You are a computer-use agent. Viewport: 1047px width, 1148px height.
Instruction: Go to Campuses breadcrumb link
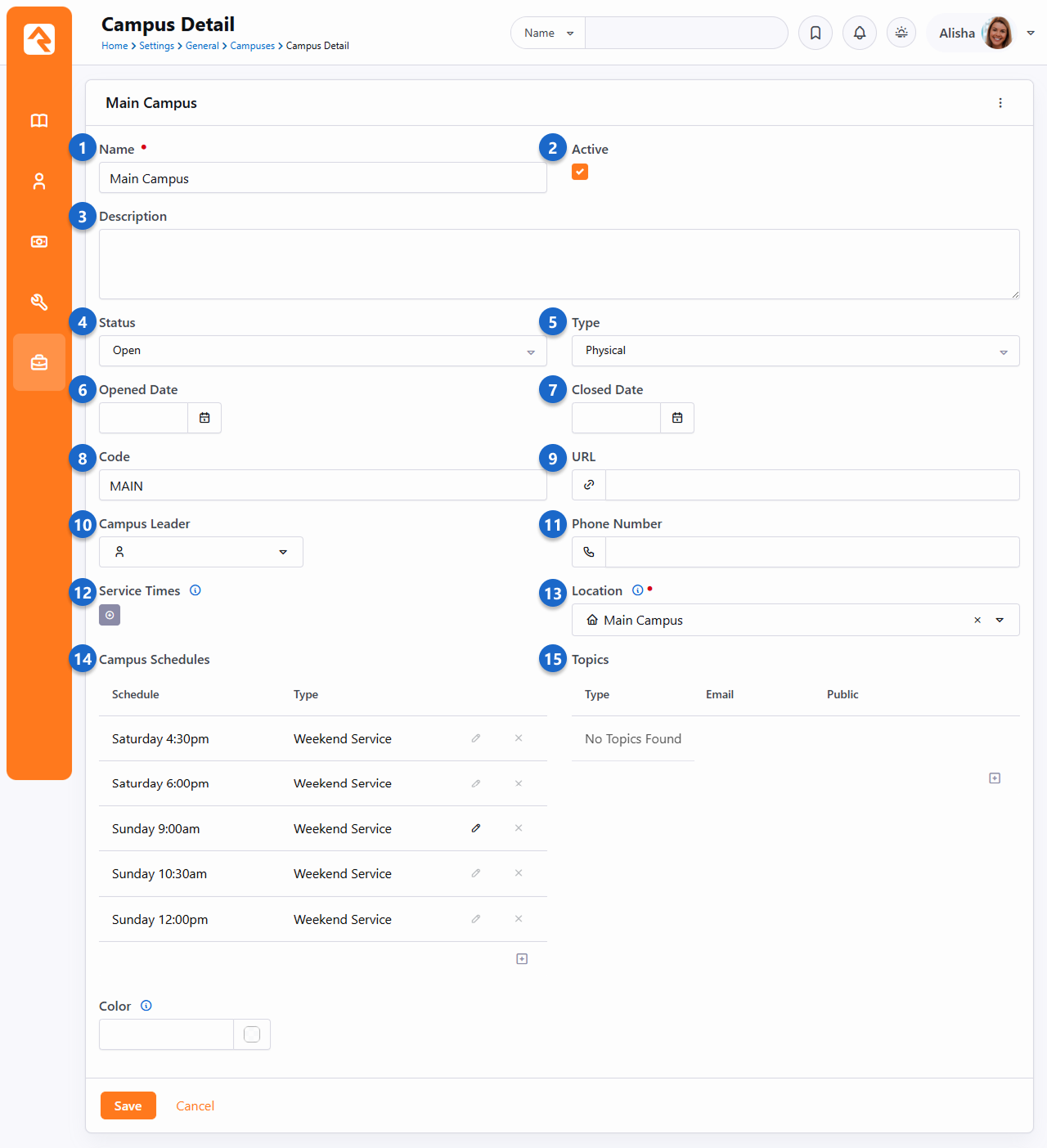coord(252,46)
